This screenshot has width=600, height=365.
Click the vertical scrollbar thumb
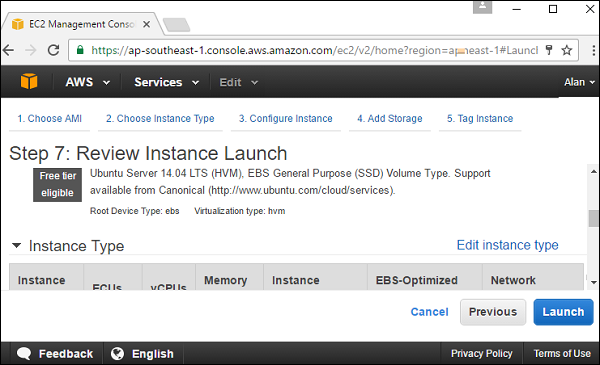point(593,218)
